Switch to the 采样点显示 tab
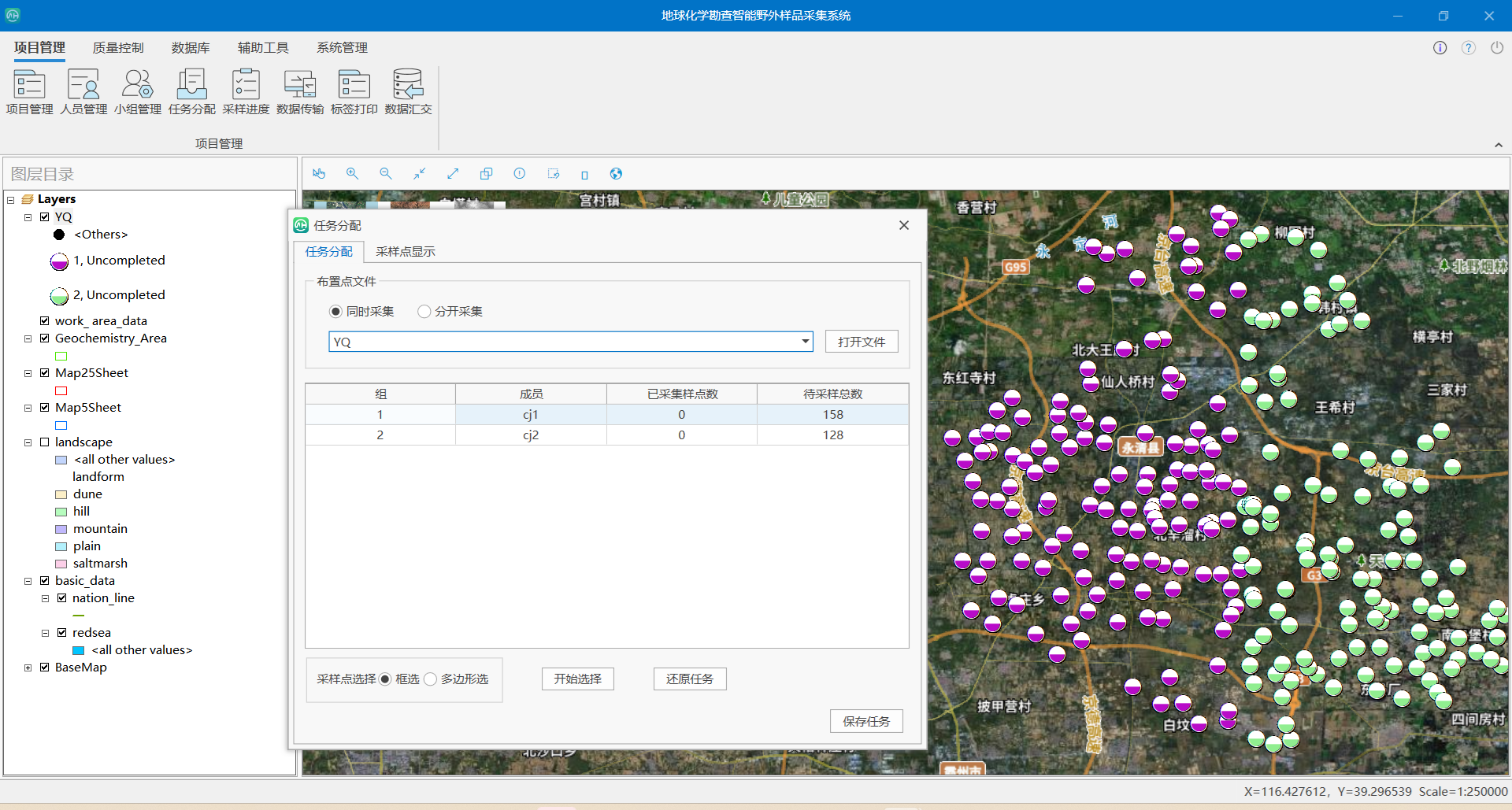 click(405, 252)
